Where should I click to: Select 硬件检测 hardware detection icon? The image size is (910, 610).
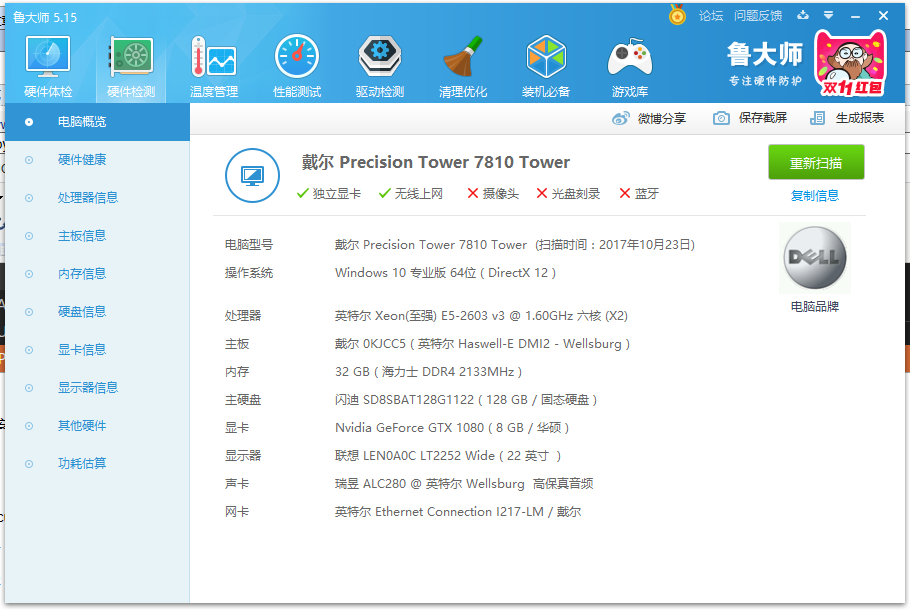(131, 57)
